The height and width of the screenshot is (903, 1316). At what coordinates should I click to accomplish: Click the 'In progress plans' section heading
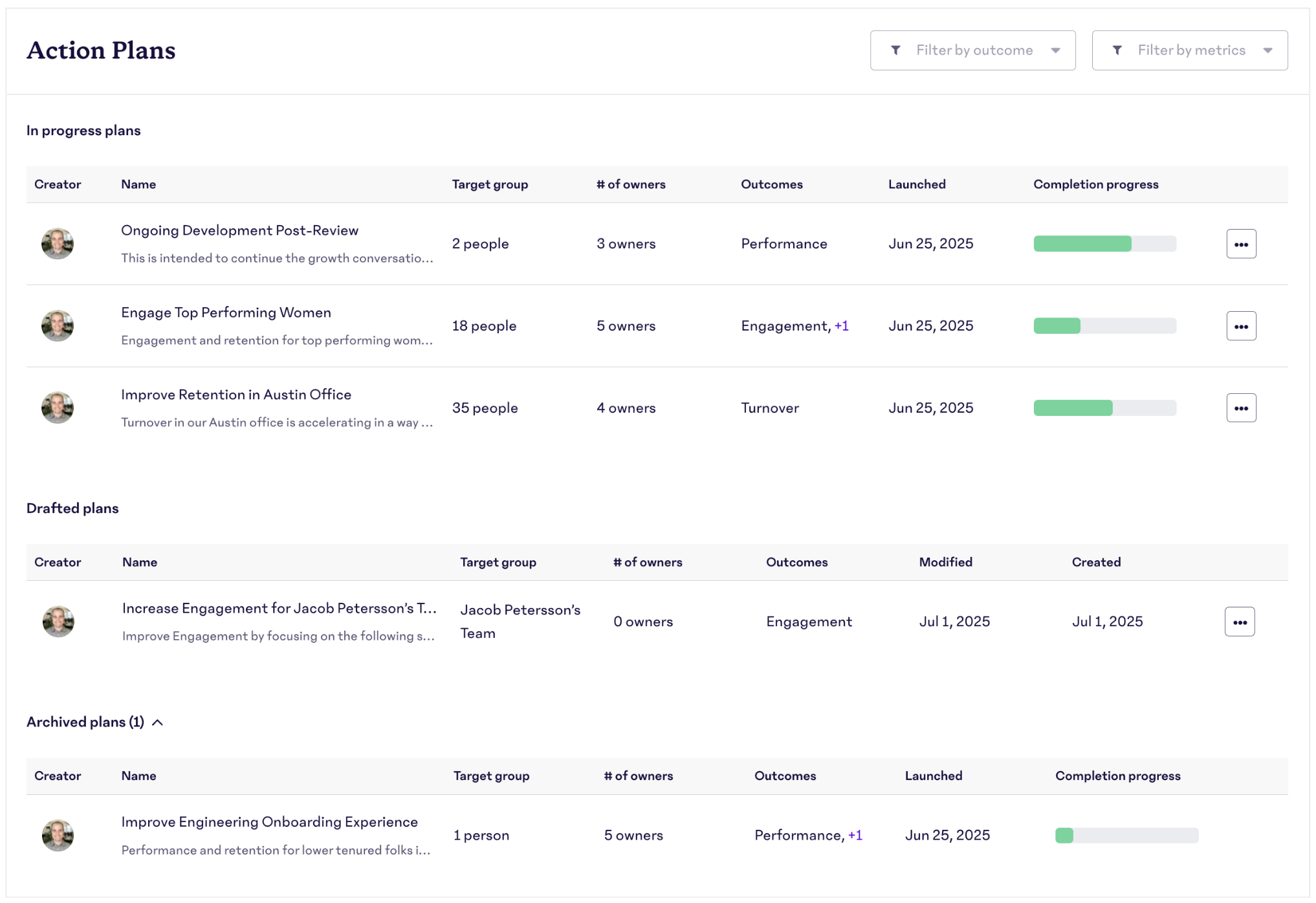pos(83,131)
